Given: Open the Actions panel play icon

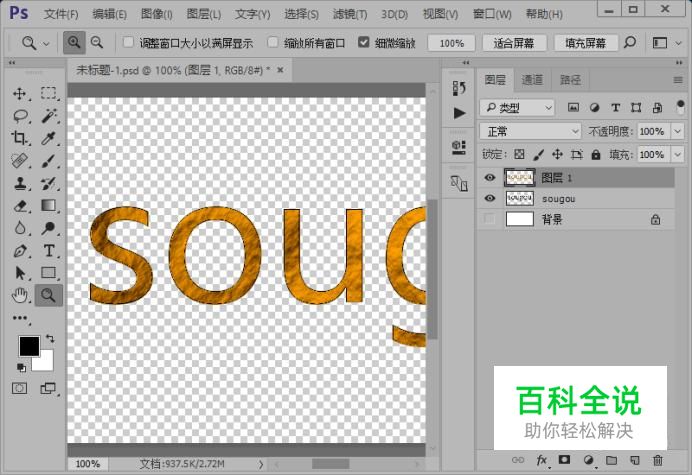Looking at the screenshot, I should pyautogui.click(x=459, y=113).
